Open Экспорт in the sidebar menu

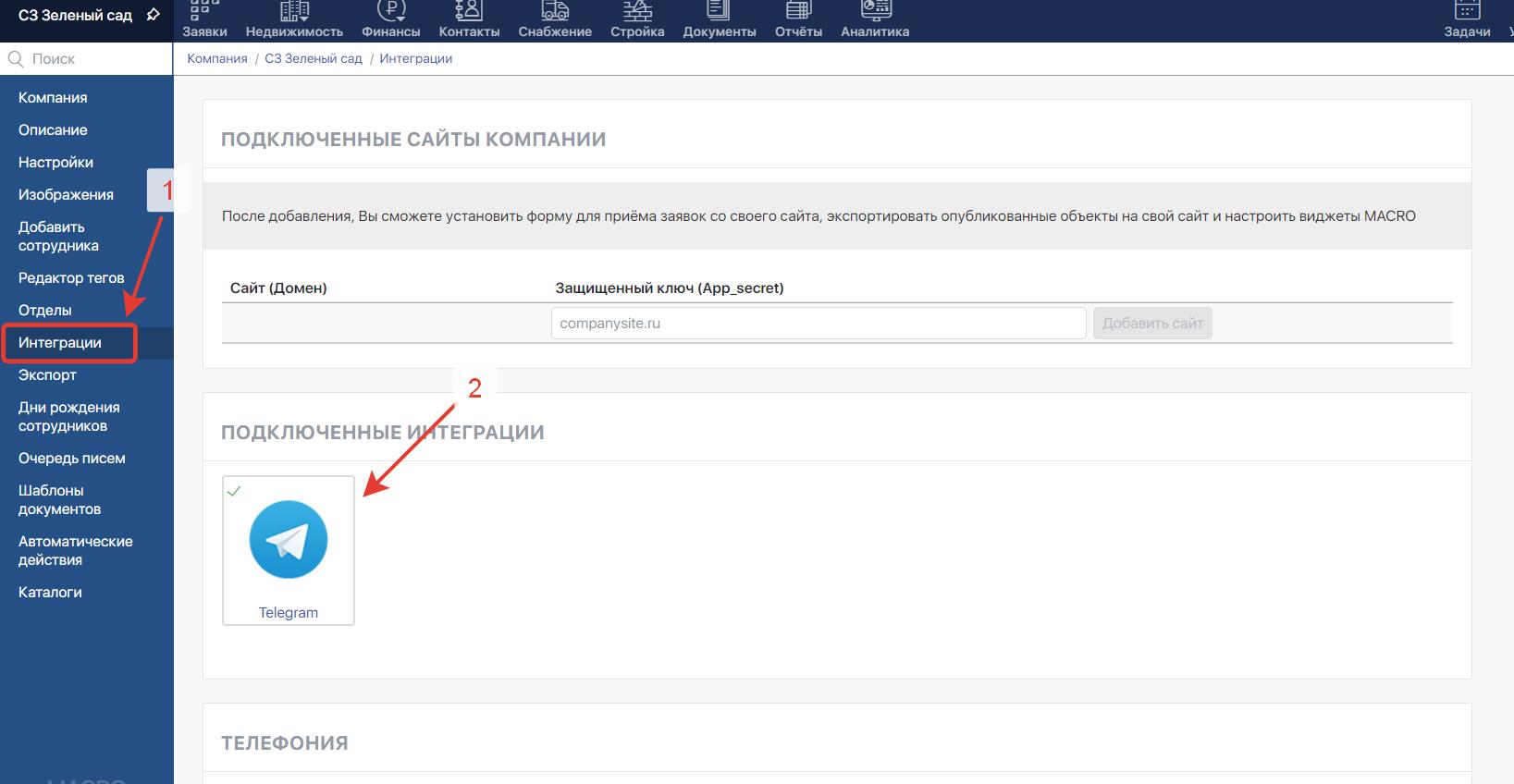coord(47,375)
